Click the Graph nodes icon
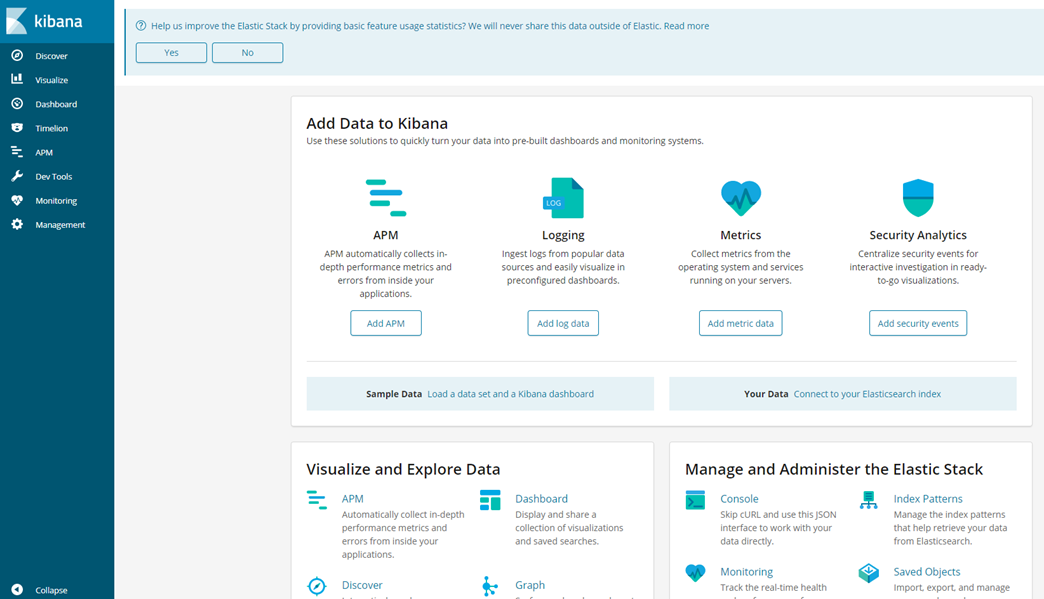Screen dimensions: 1044x599 490,586
